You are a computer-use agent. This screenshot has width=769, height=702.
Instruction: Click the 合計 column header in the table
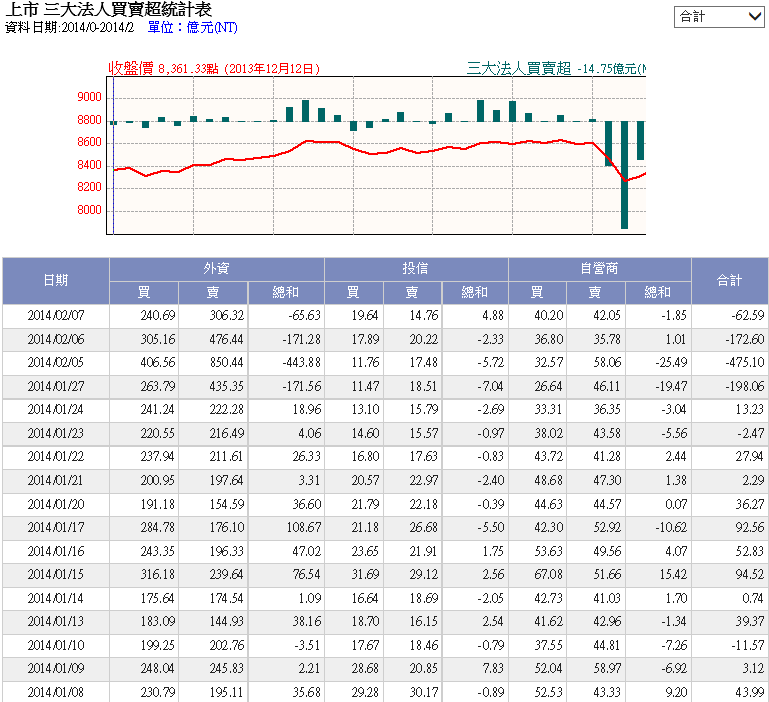(x=729, y=281)
